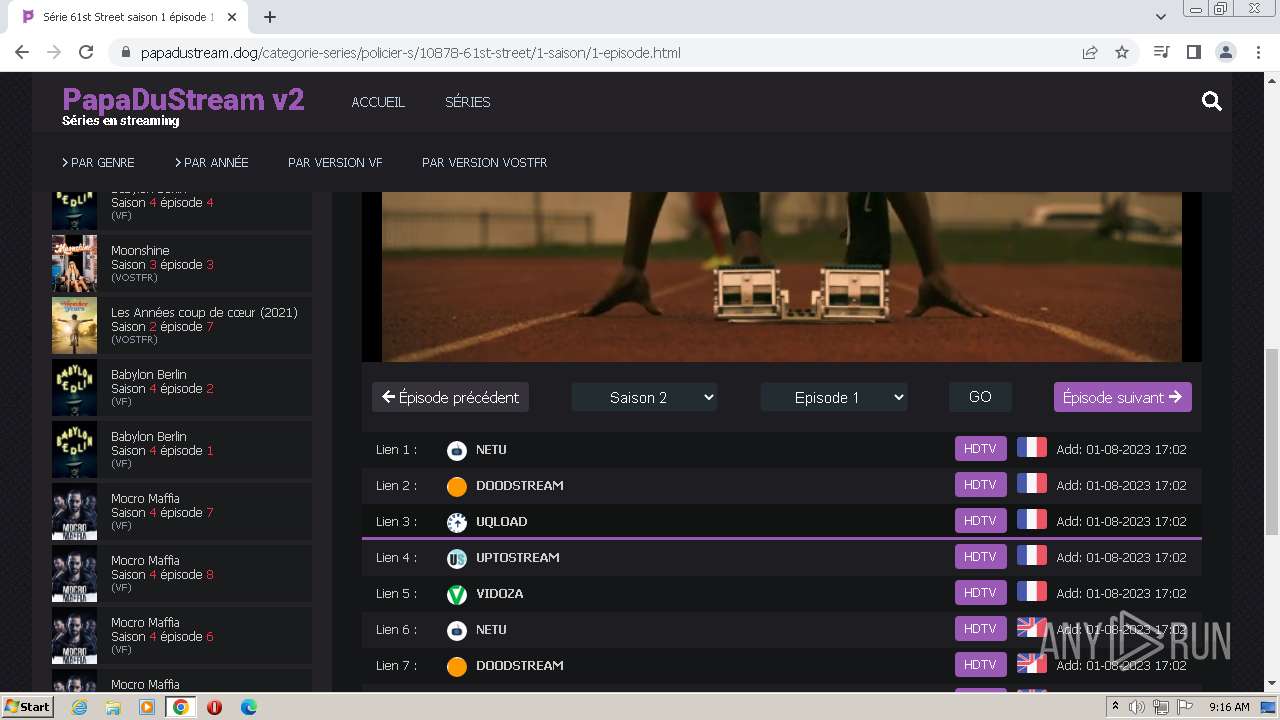Open the media control icon in toolbar

click(x=1161, y=52)
